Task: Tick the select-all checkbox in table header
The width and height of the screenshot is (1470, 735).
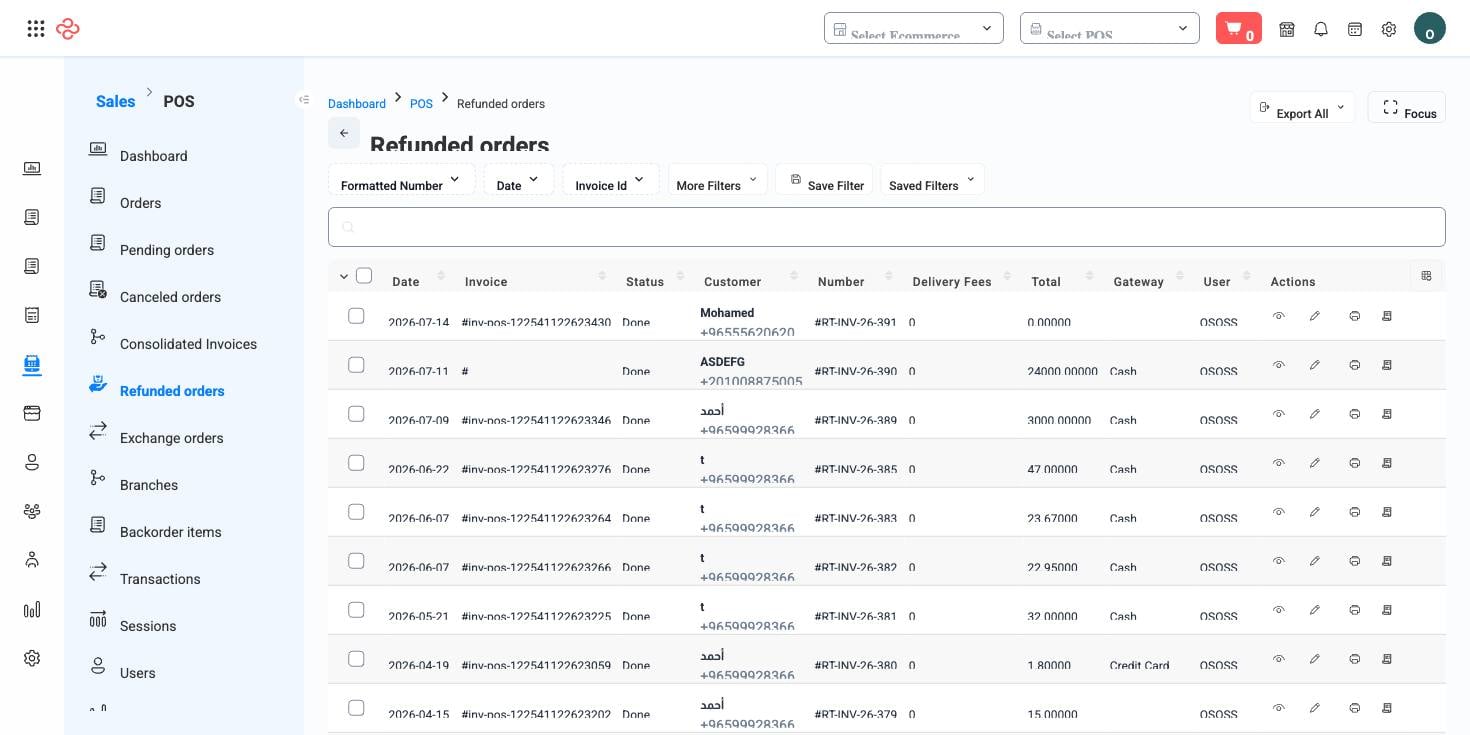Action: pos(364,276)
